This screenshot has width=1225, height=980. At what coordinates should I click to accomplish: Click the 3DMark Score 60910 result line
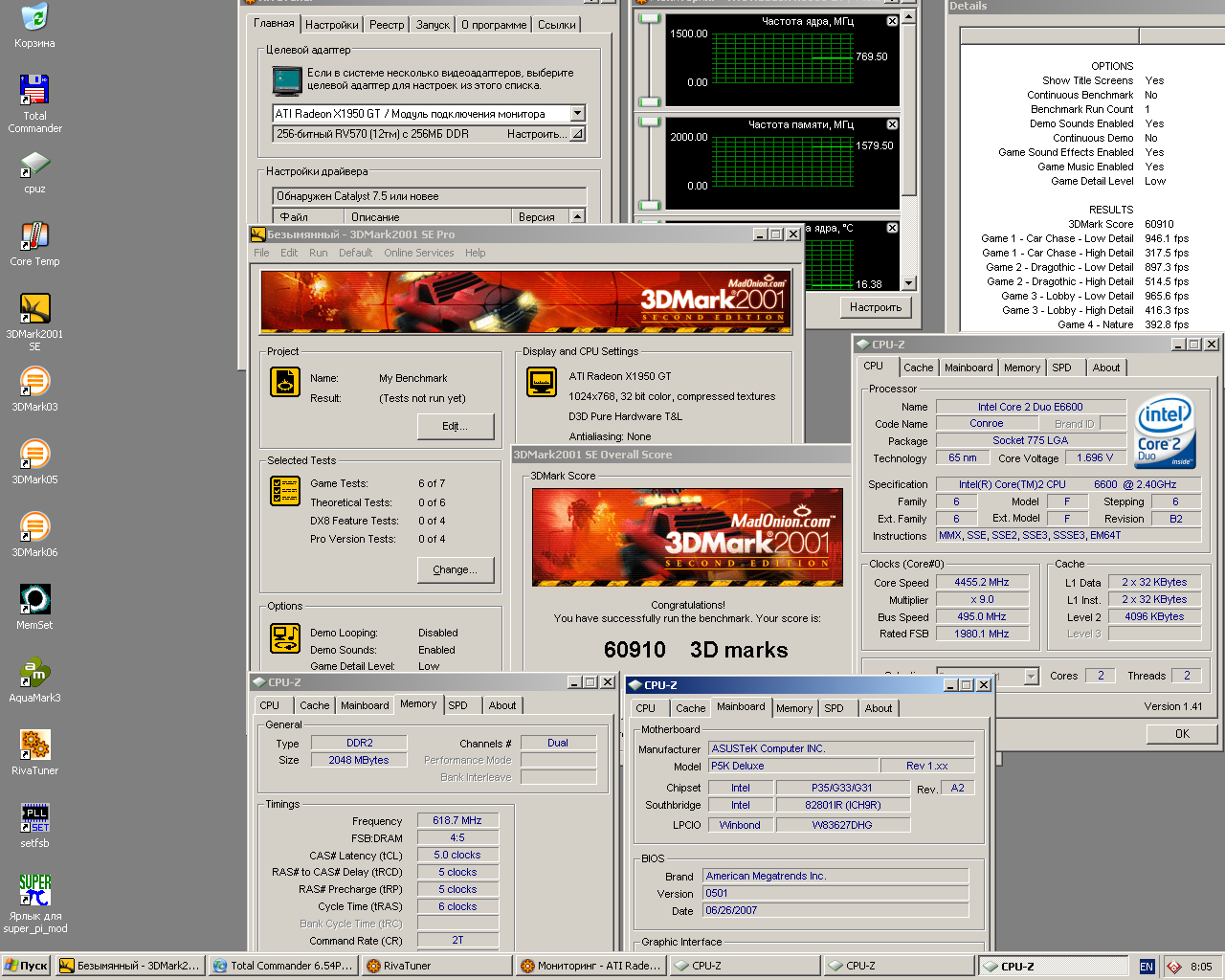1121,224
